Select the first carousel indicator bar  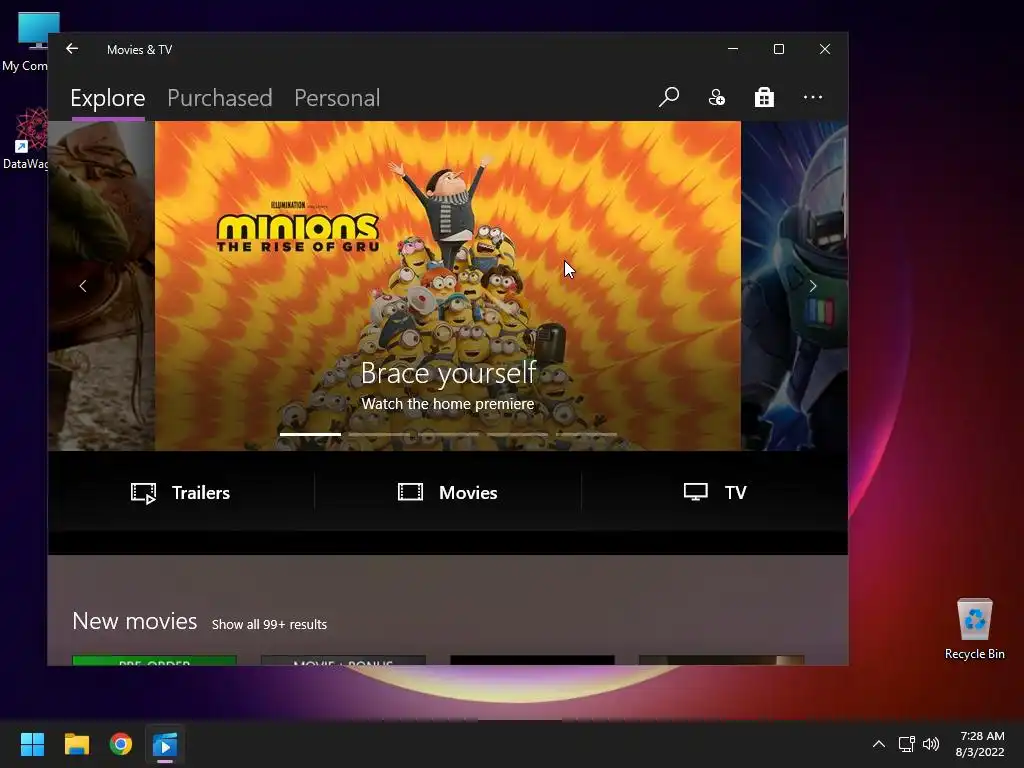310,434
